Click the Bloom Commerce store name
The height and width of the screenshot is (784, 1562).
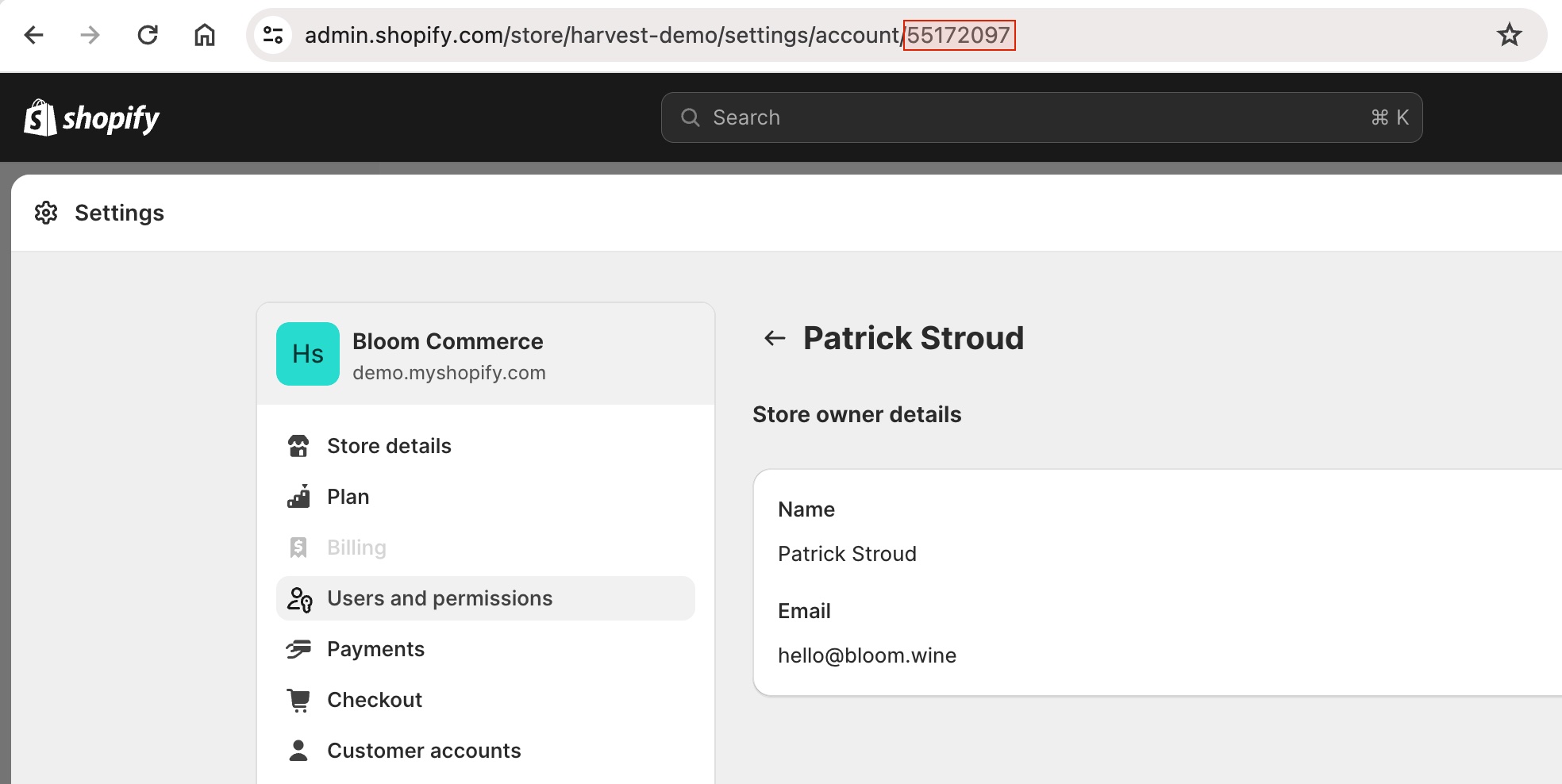[448, 341]
